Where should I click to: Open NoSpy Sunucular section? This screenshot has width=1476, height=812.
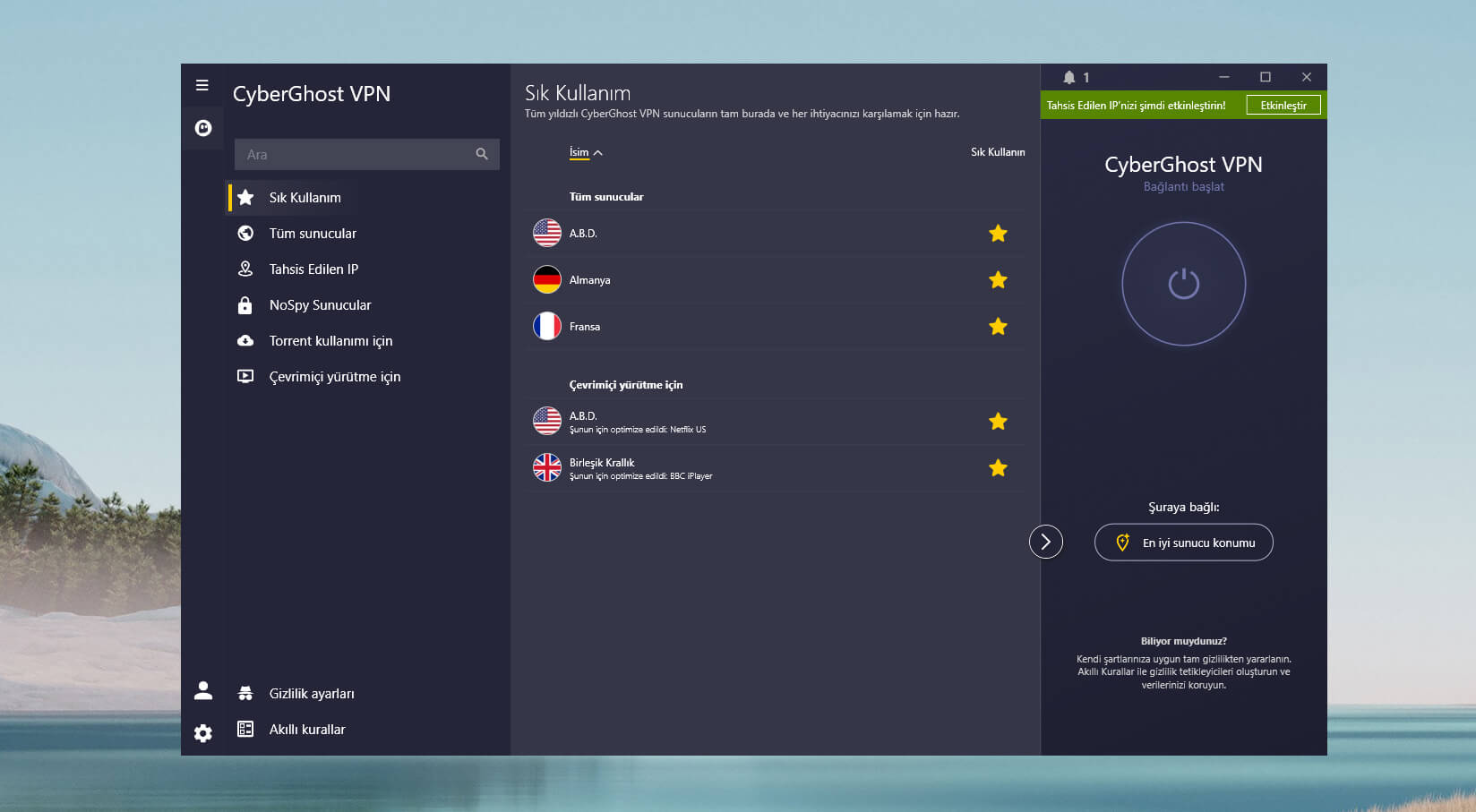coord(320,305)
